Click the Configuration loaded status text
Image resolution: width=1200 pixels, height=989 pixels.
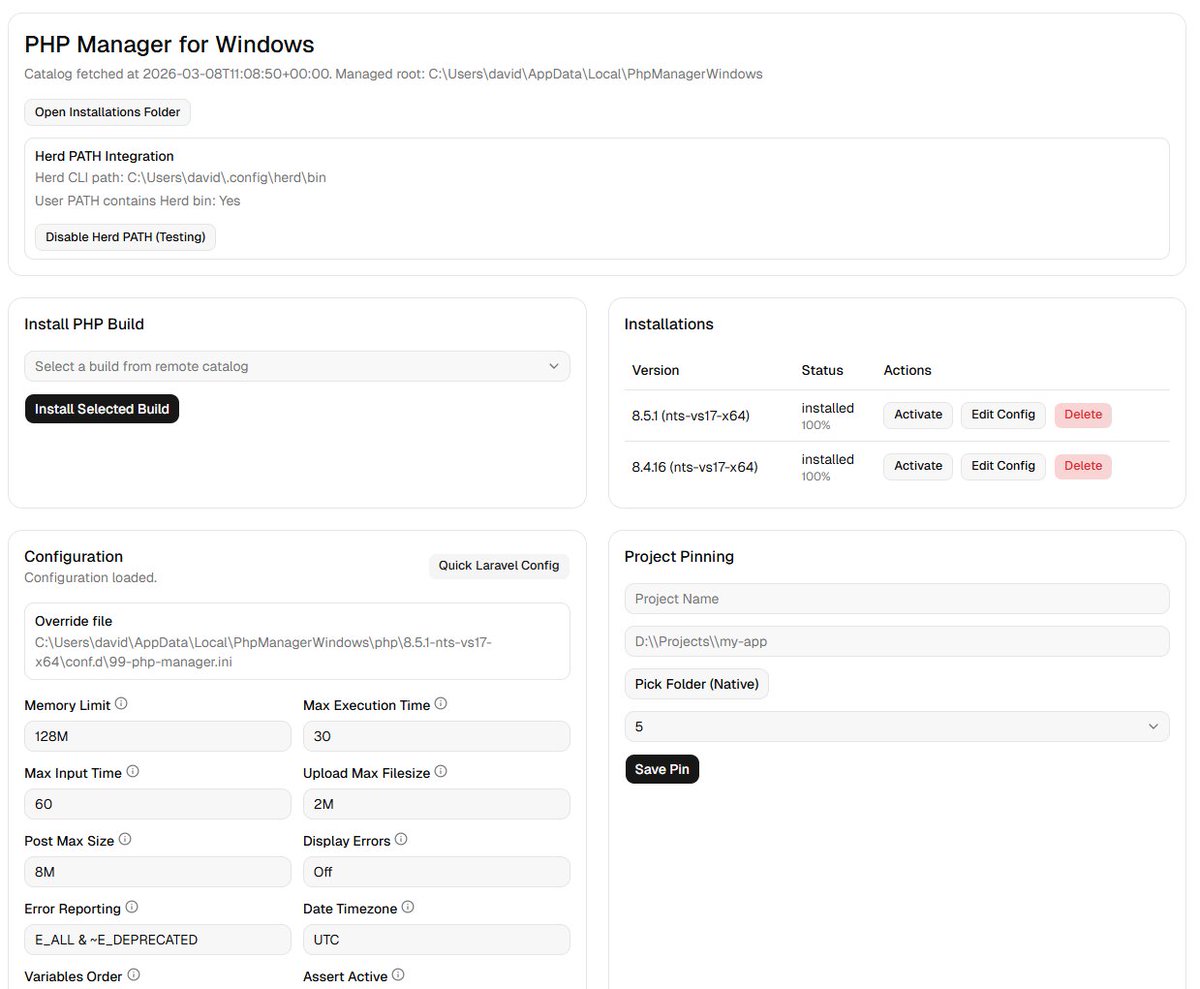pos(91,577)
